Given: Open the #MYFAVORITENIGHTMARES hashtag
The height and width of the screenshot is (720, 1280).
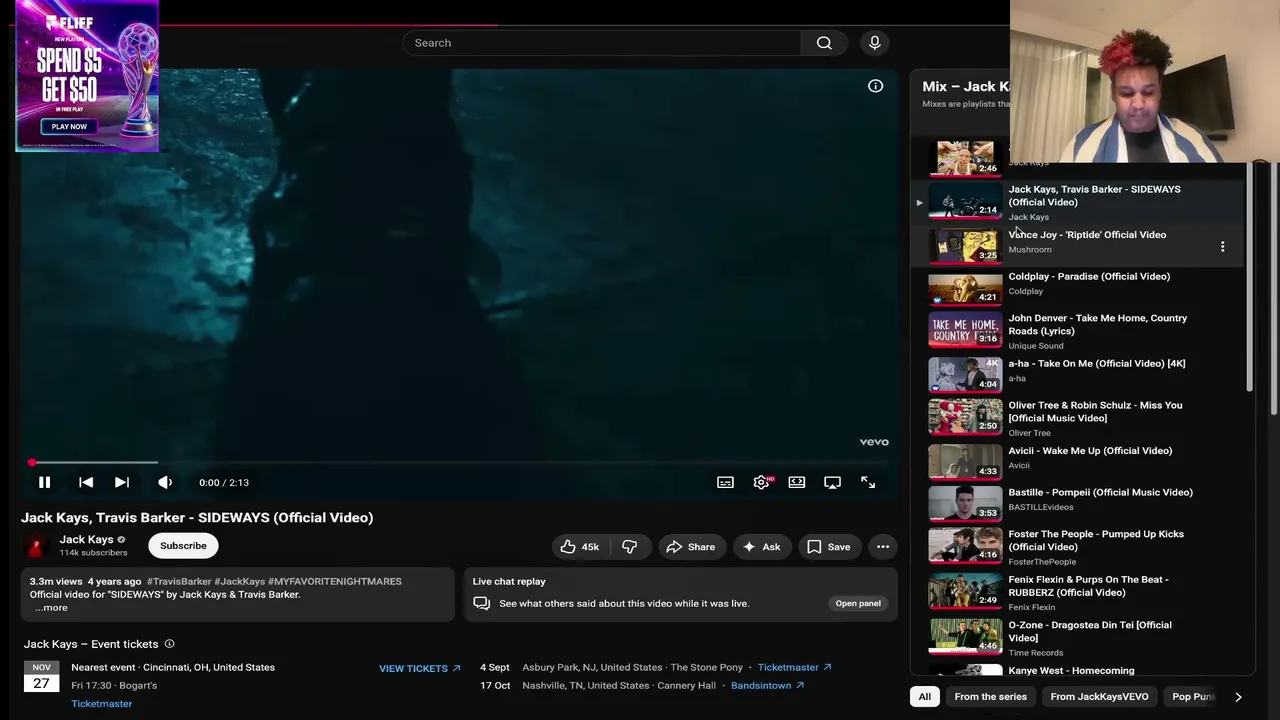Looking at the screenshot, I should tap(335, 581).
